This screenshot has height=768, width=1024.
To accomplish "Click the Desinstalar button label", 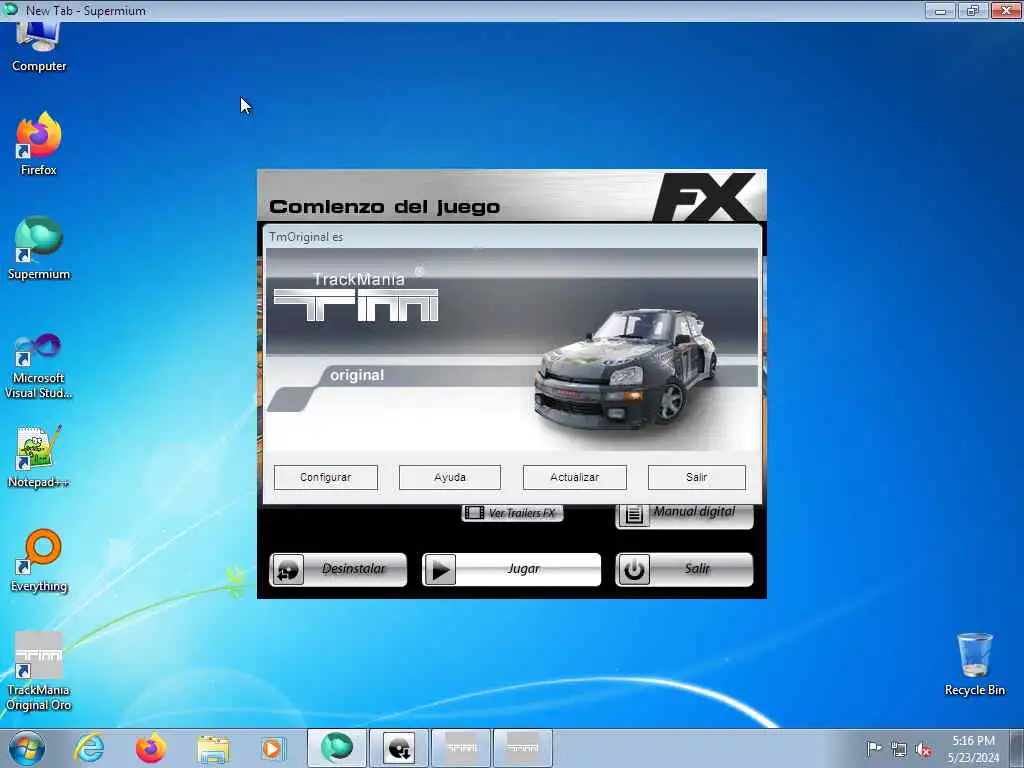I will click(353, 569).
